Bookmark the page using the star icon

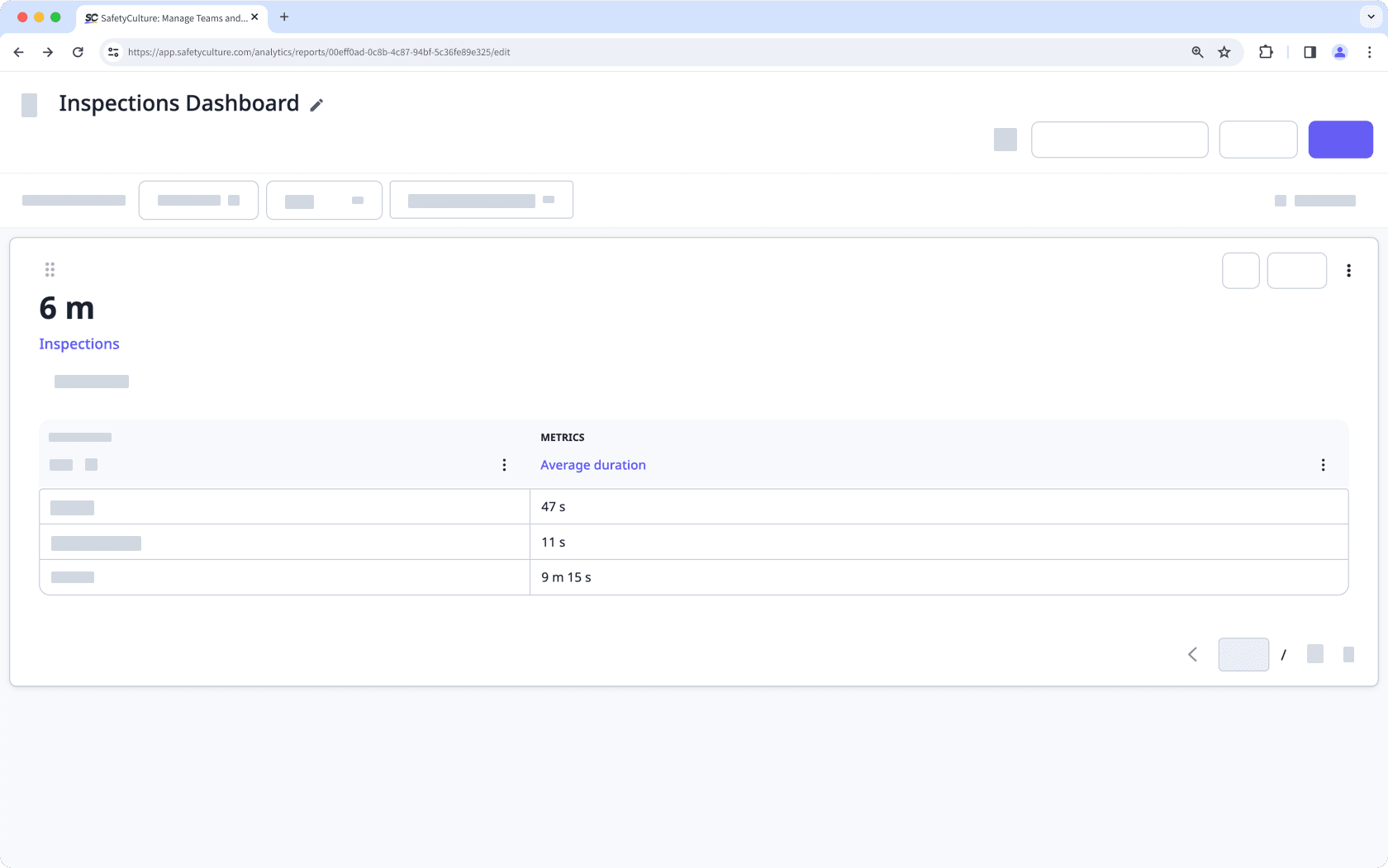1224,51
